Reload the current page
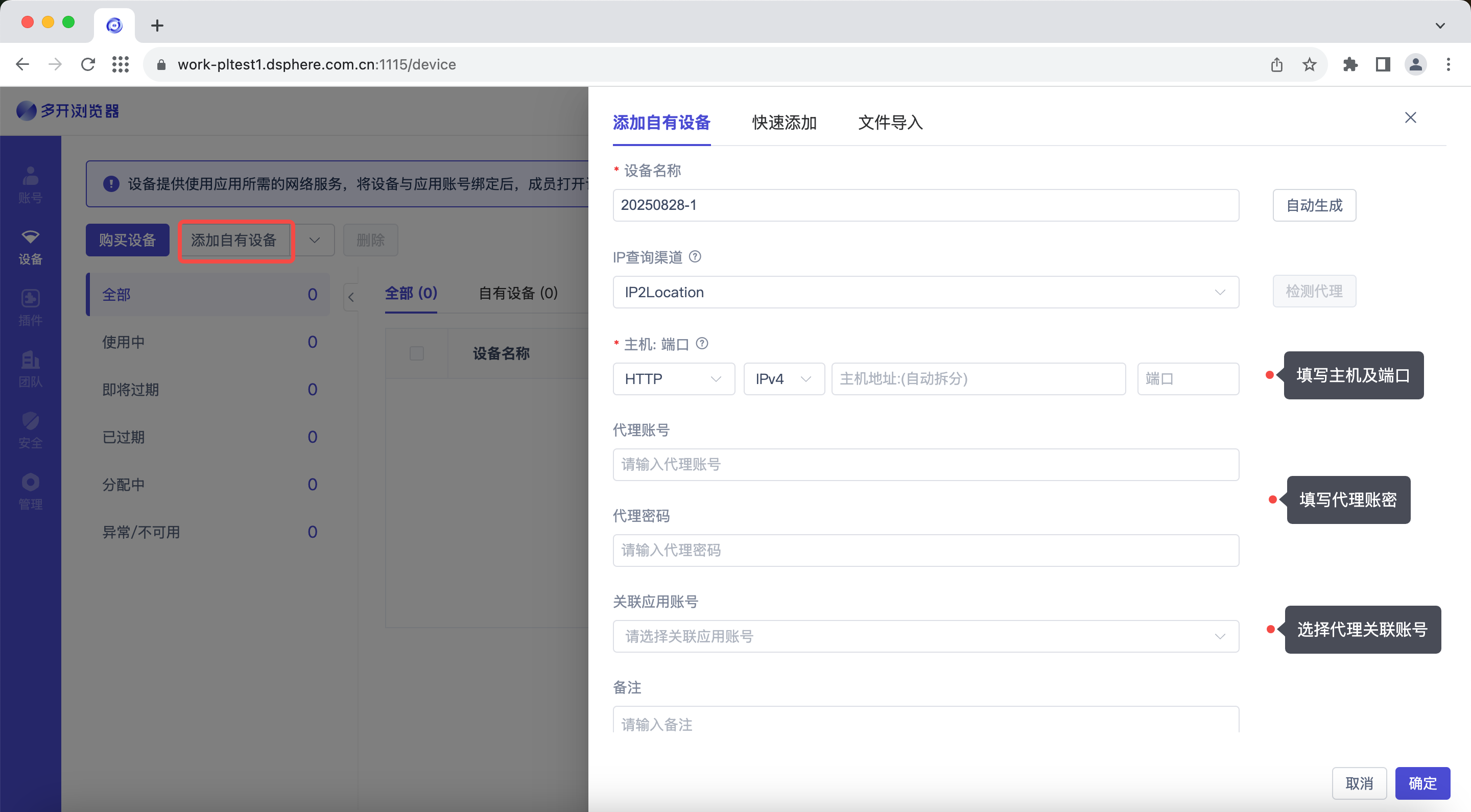This screenshot has width=1471, height=812. [88, 64]
